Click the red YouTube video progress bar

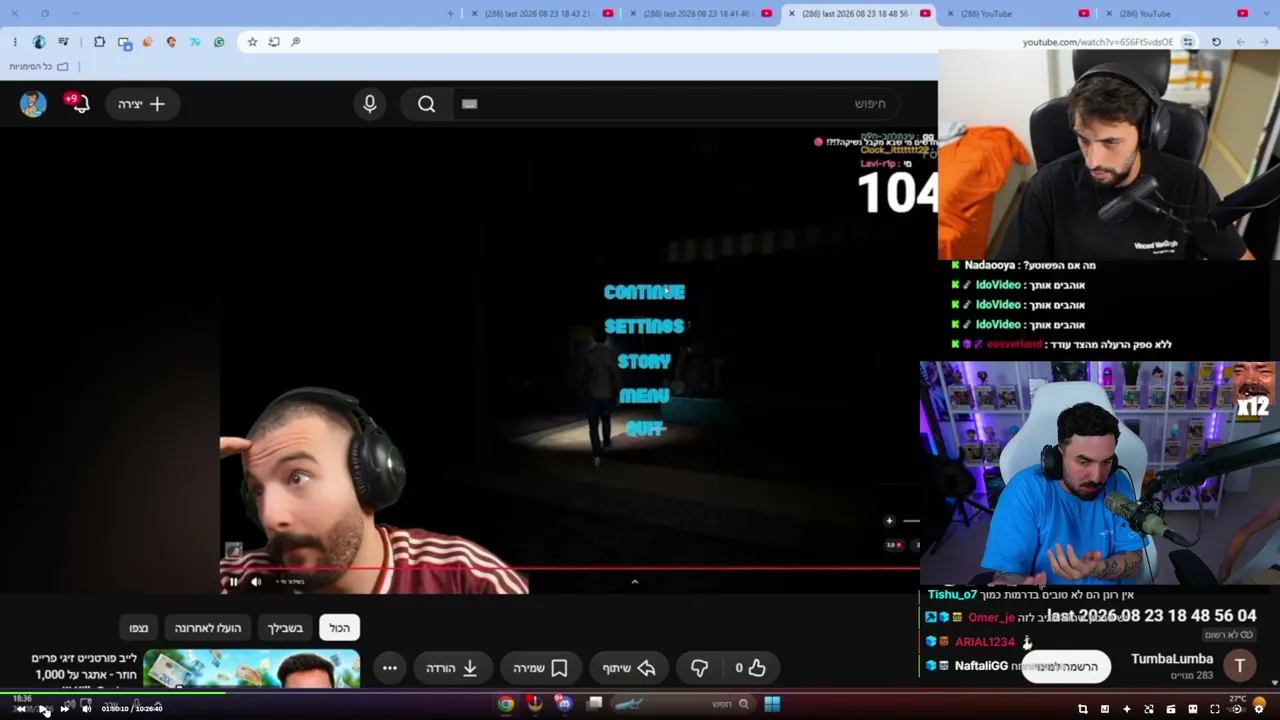(x=570, y=569)
